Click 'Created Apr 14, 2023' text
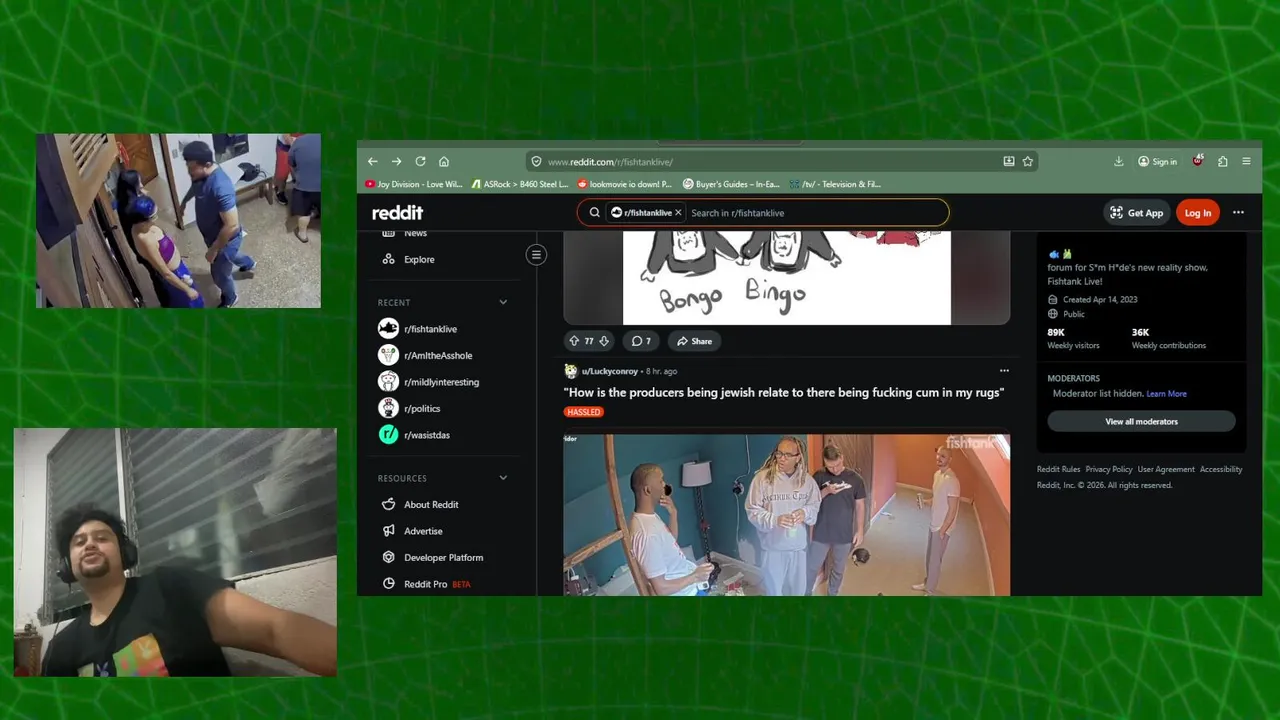1280x720 pixels. (x=1099, y=299)
